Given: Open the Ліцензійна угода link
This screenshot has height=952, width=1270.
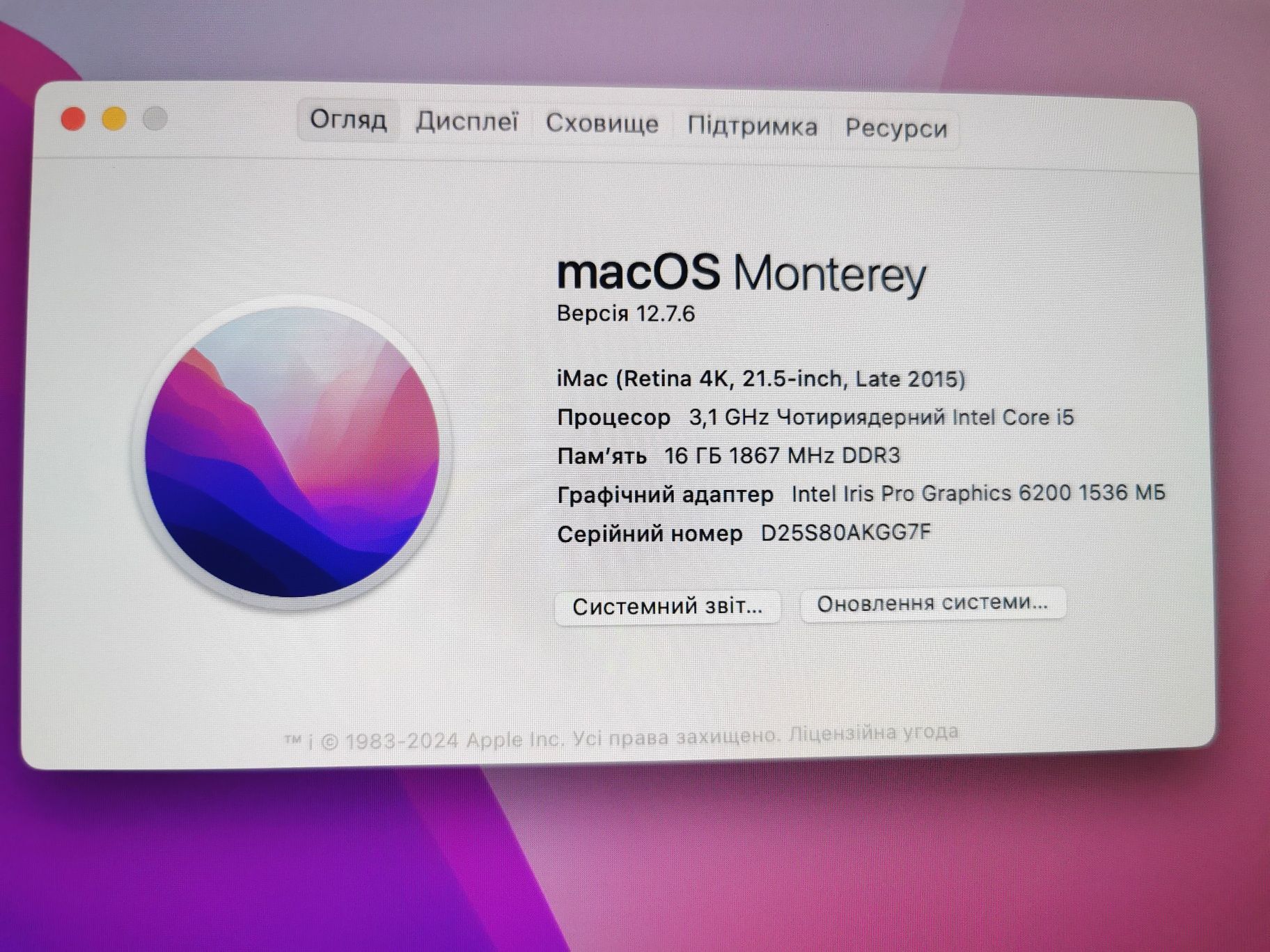Looking at the screenshot, I should tap(874, 733).
